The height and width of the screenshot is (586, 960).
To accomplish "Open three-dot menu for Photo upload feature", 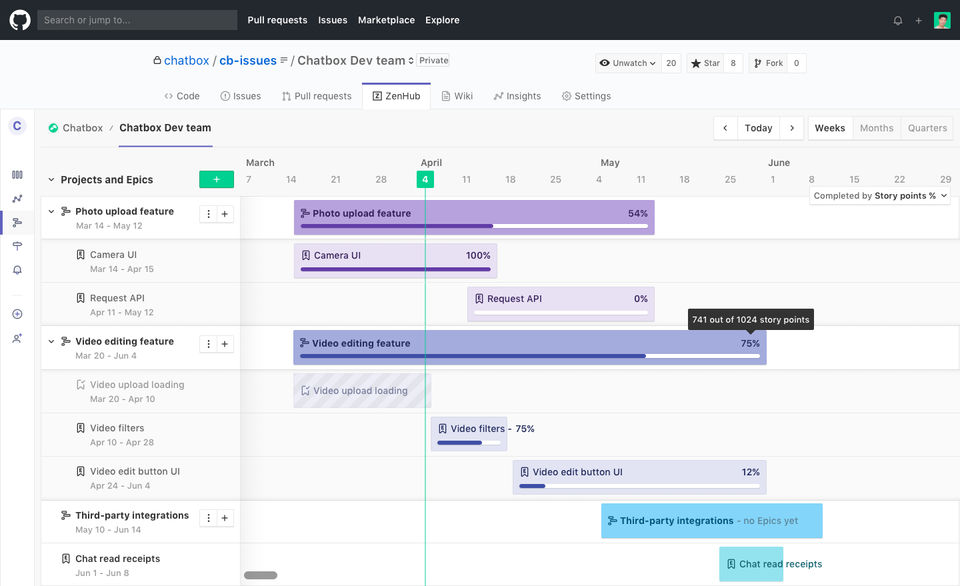I will pyautogui.click(x=208, y=213).
